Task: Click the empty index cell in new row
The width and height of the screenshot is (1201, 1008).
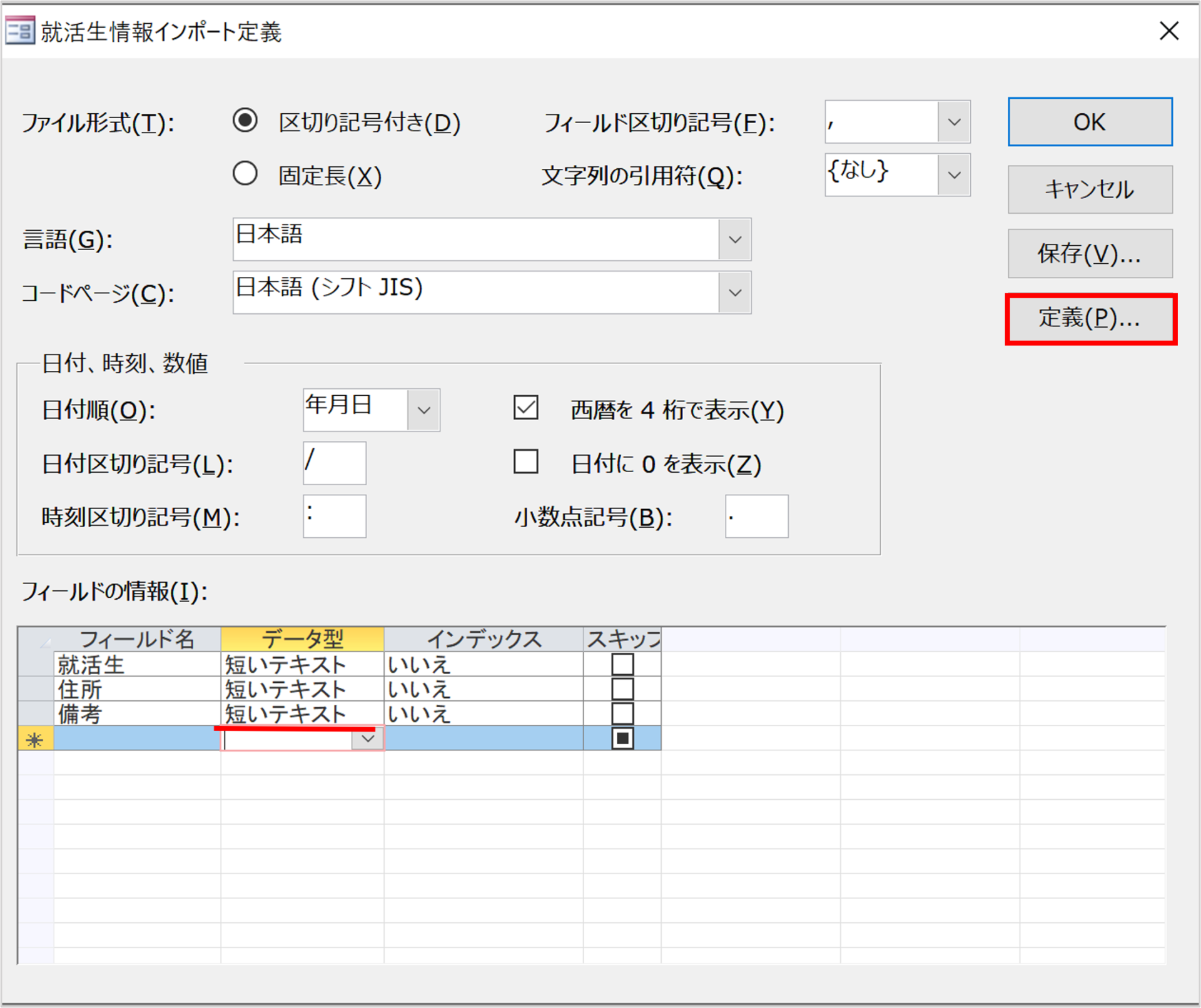Action: pos(484,738)
